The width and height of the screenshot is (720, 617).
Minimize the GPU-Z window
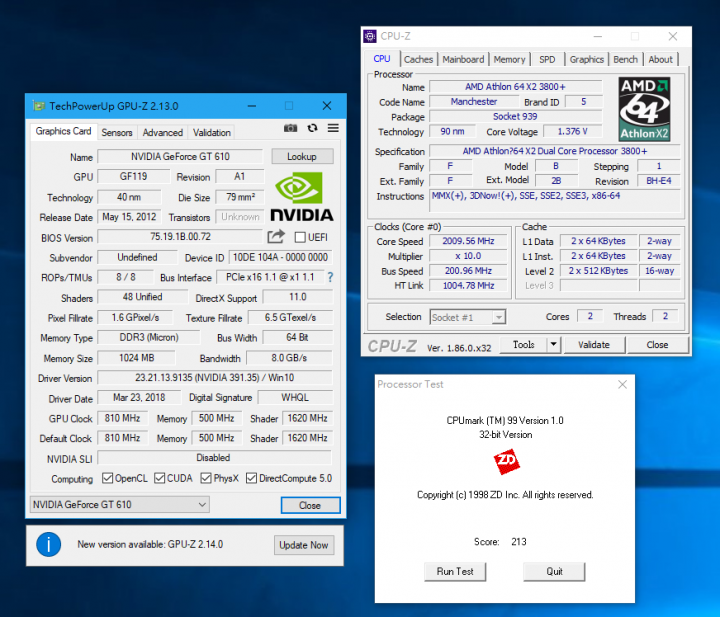tap(252, 106)
